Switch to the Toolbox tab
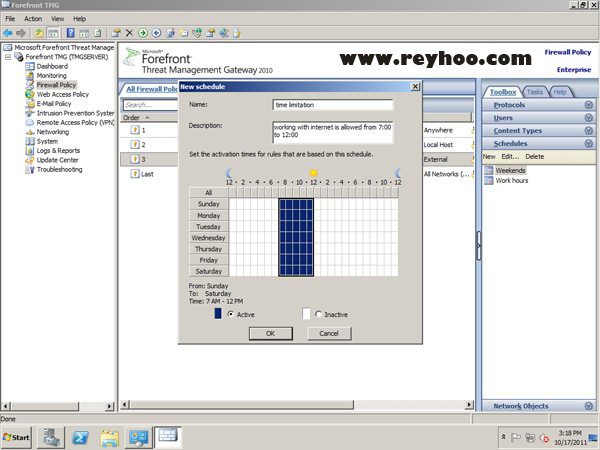The width and height of the screenshot is (600, 450). point(502,92)
